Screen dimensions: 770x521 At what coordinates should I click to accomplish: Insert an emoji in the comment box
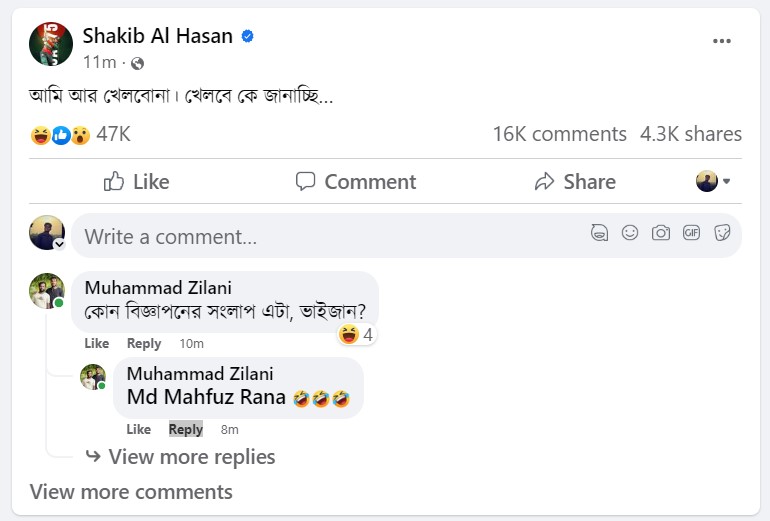click(x=630, y=233)
